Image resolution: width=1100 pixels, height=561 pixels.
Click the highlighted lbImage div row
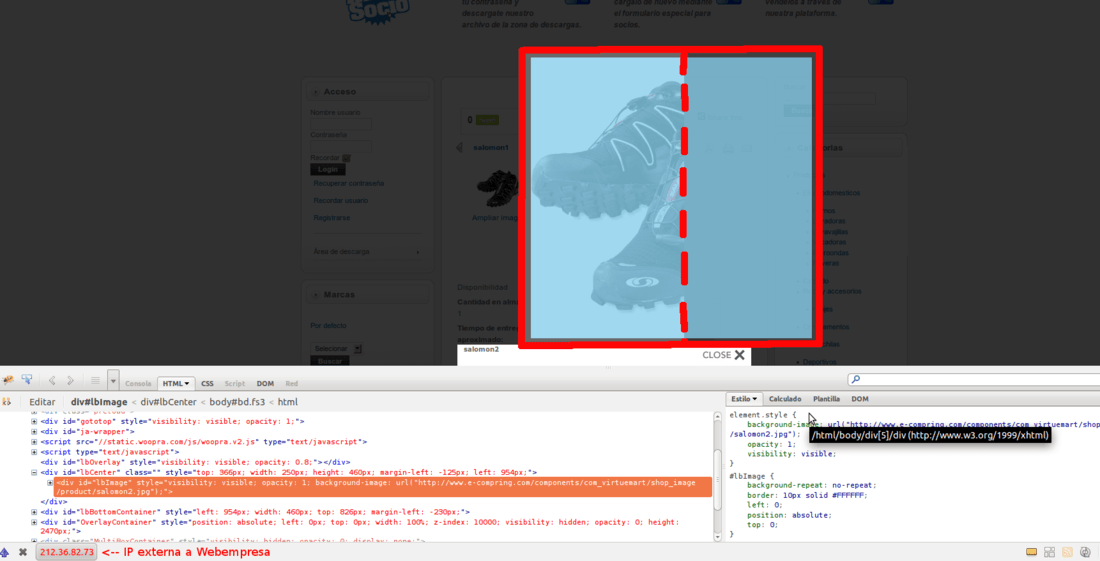click(x=383, y=487)
